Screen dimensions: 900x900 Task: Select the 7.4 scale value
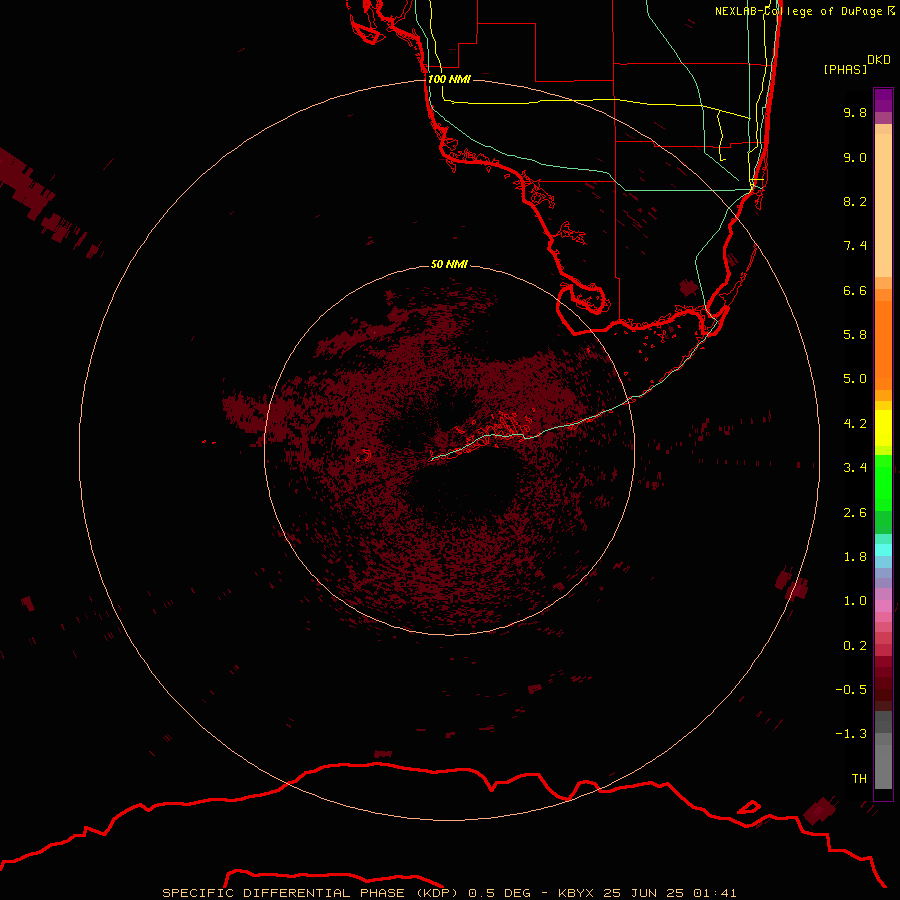point(855,246)
